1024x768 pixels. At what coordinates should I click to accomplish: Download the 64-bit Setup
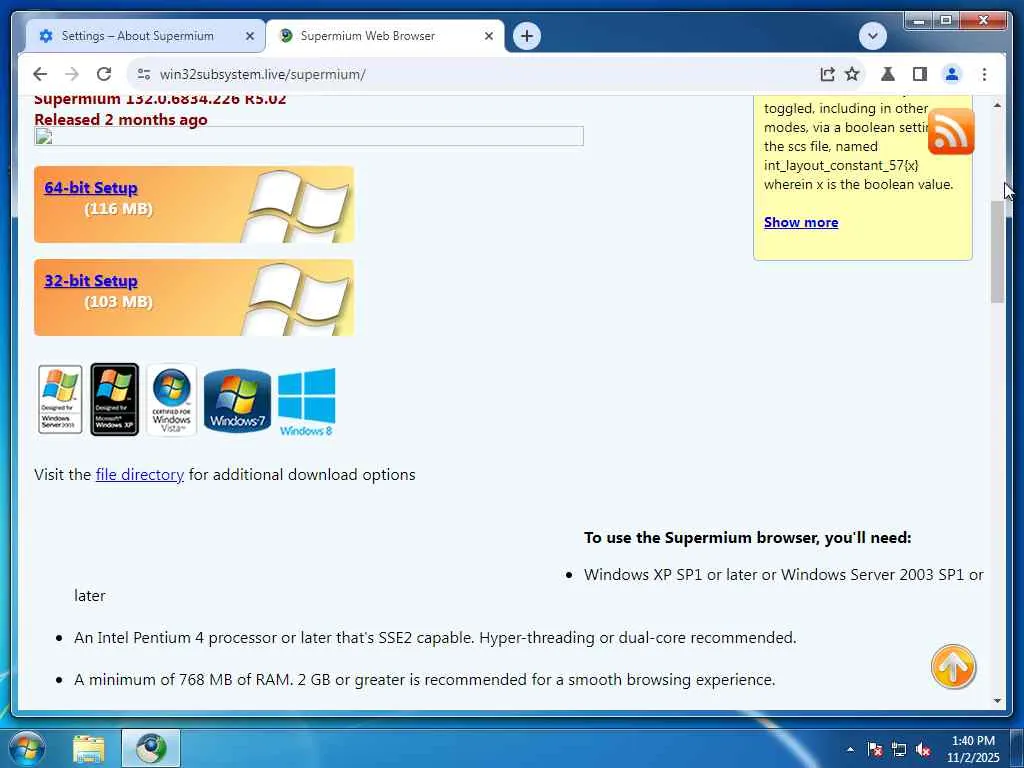[91, 187]
